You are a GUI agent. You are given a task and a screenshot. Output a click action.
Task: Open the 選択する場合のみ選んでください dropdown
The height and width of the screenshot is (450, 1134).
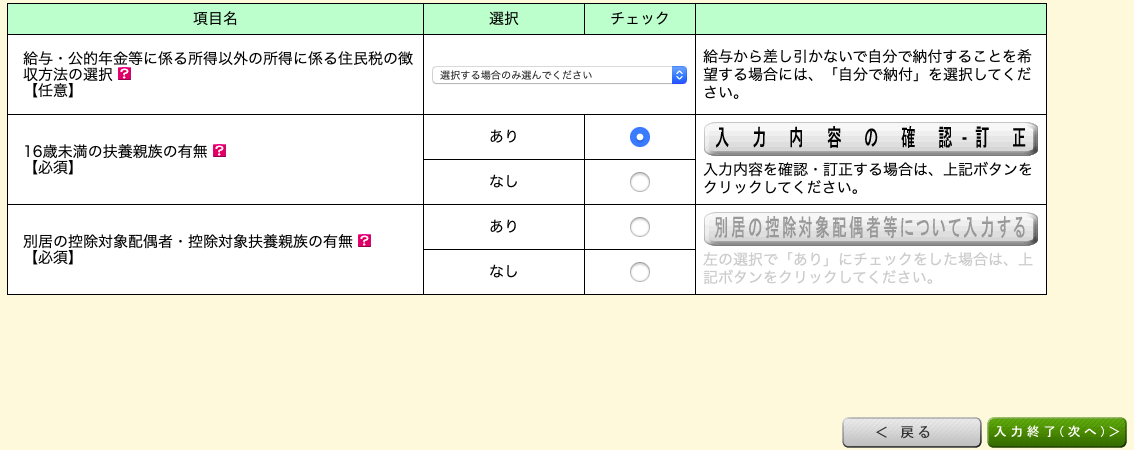559,75
